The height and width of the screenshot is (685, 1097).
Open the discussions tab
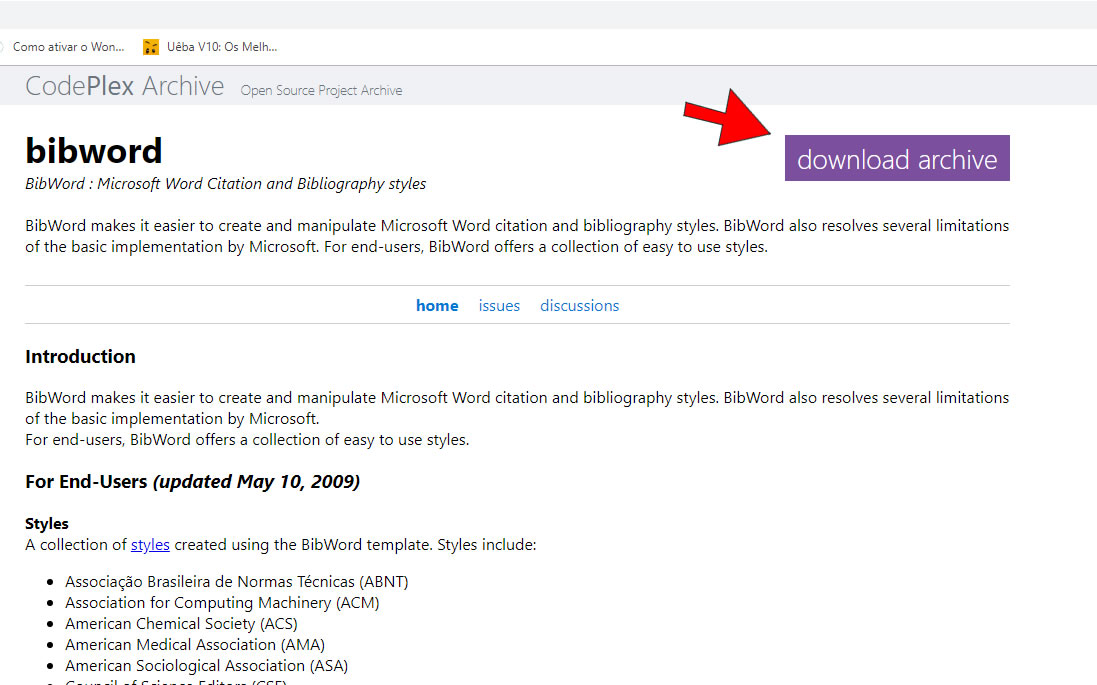pyautogui.click(x=579, y=306)
